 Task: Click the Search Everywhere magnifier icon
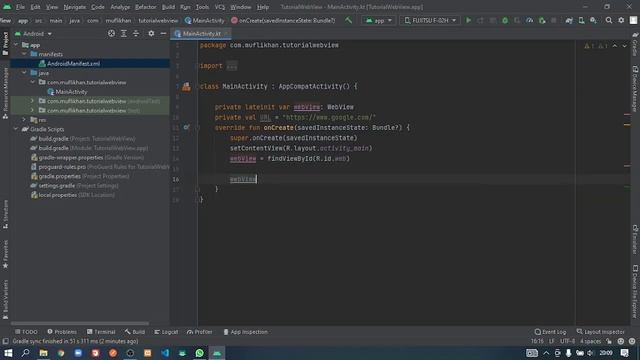tap(609, 20)
